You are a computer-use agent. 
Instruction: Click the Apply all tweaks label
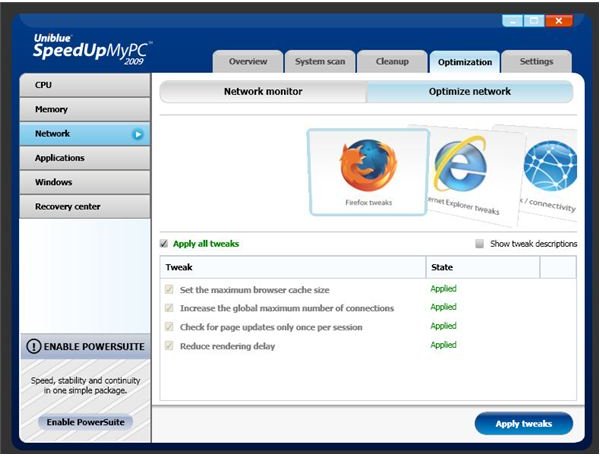pyautogui.click(x=206, y=244)
